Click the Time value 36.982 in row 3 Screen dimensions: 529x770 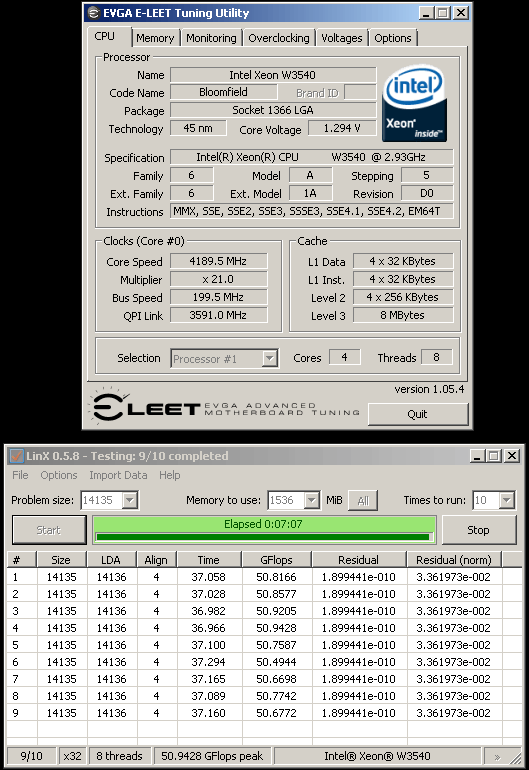pyautogui.click(x=209, y=611)
